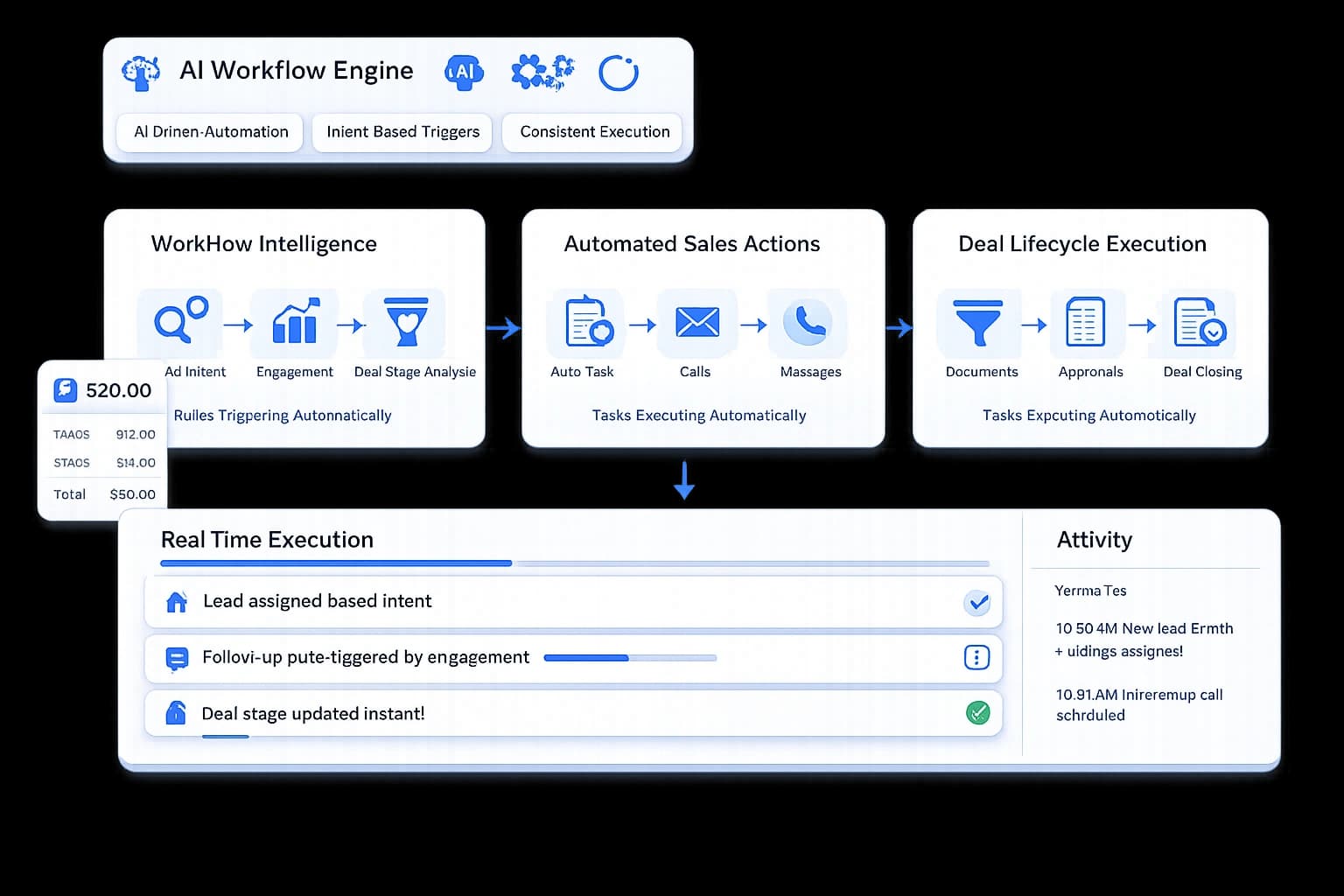The image size is (1344, 896).
Task: Click the Consistent Execution button
Action: [594, 132]
